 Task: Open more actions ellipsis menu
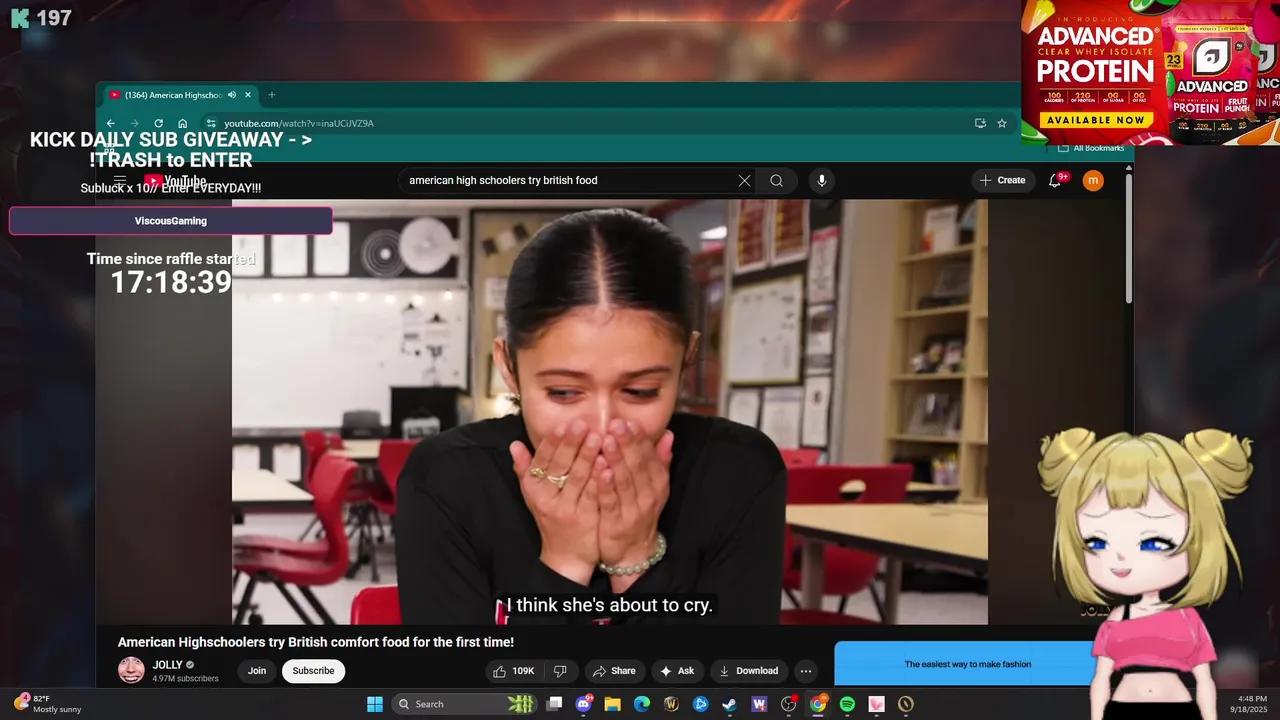pyautogui.click(x=806, y=671)
